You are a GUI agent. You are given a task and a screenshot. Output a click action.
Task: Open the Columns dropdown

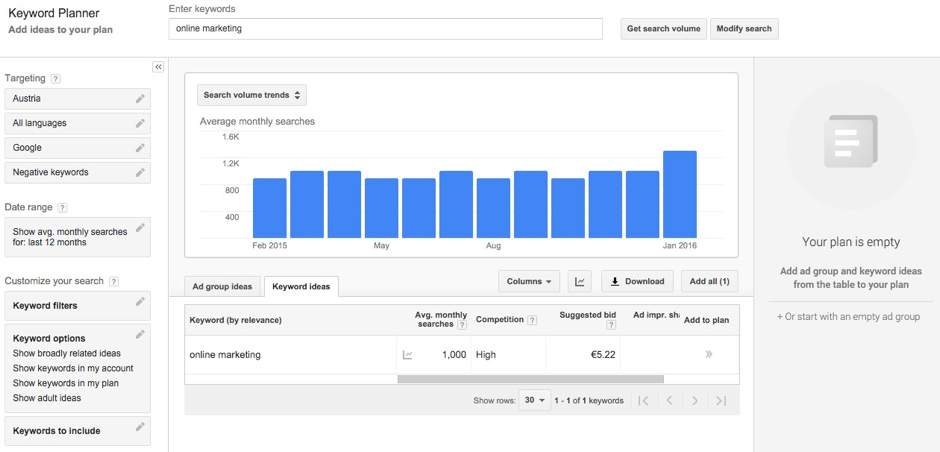pyautogui.click(x=529, y=281)
